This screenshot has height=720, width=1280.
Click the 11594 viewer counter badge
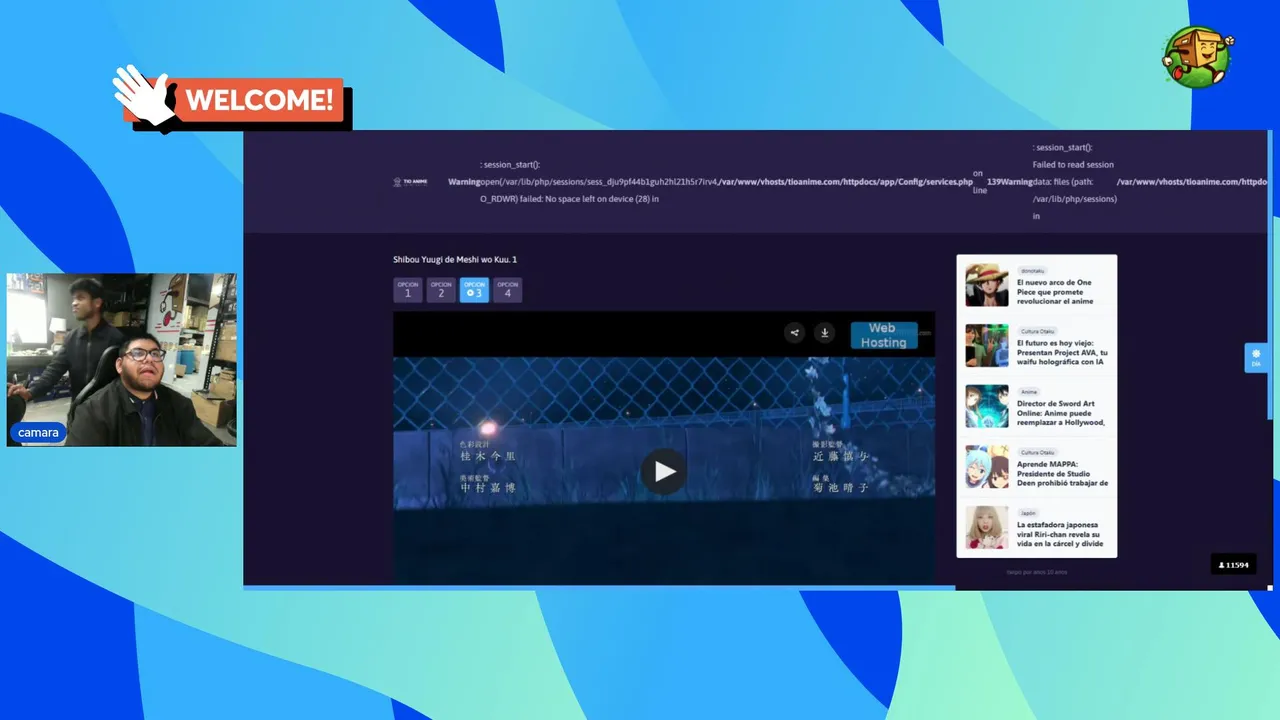(1234, 565)
